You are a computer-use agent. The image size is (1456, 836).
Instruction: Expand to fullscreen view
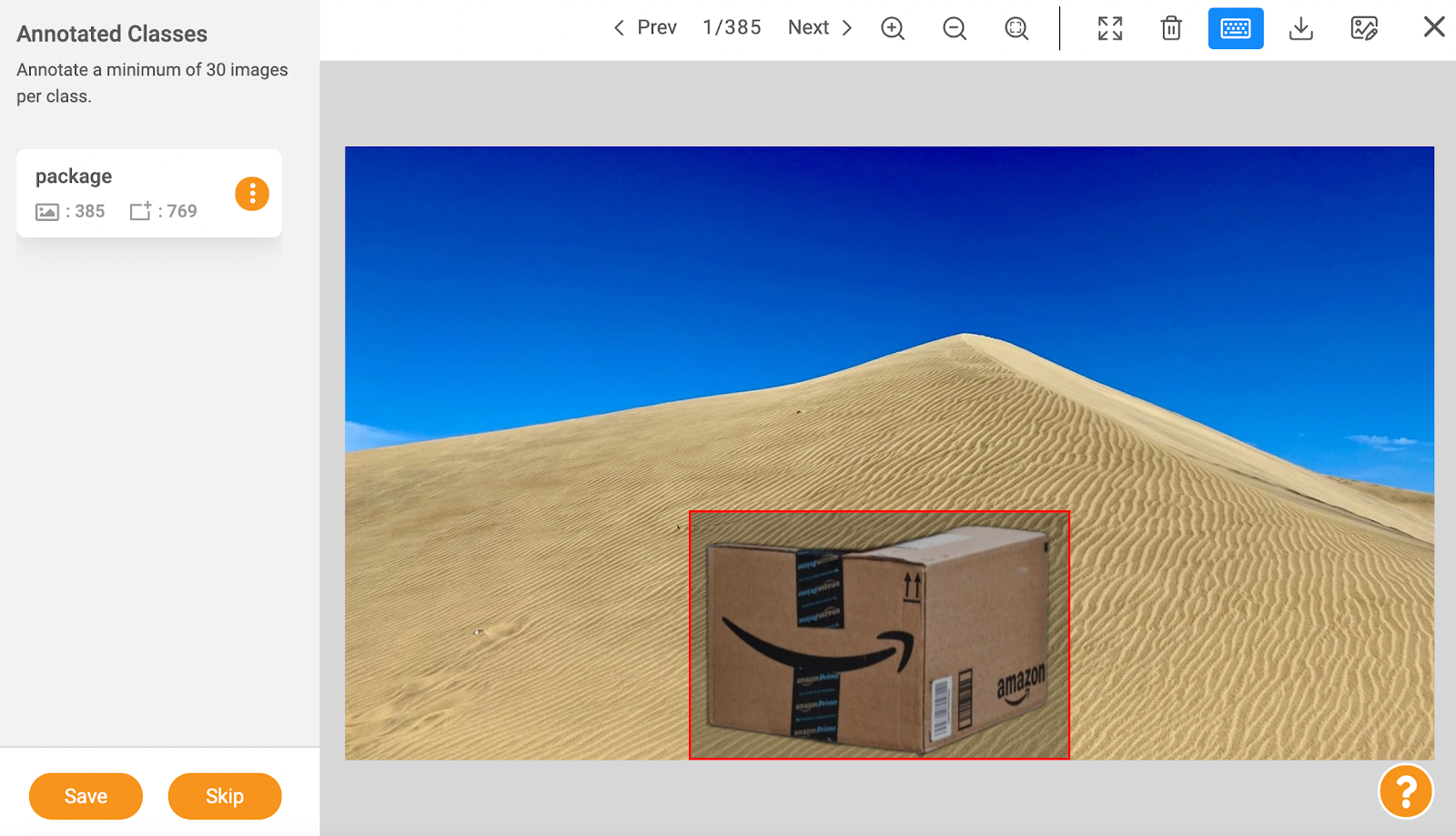[x=1110, y=28]
